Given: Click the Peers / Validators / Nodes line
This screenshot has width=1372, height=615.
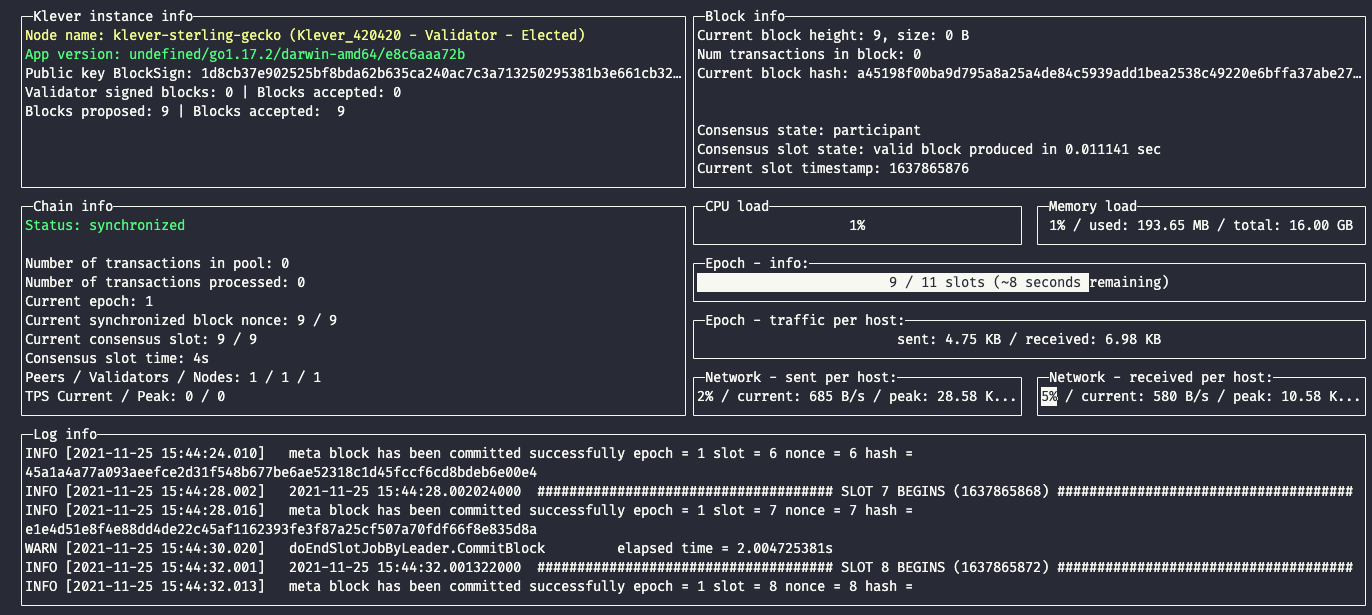Looking at the screenshot, I should pos(172,378).
